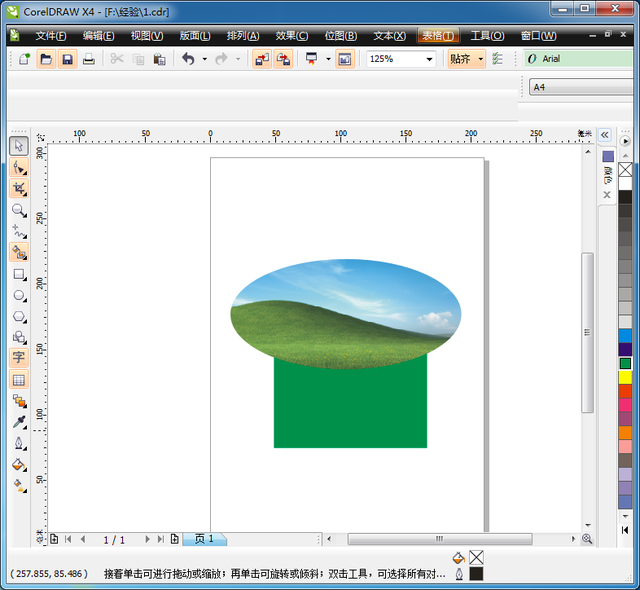Click the Undo arrow button

pos(187,59)
